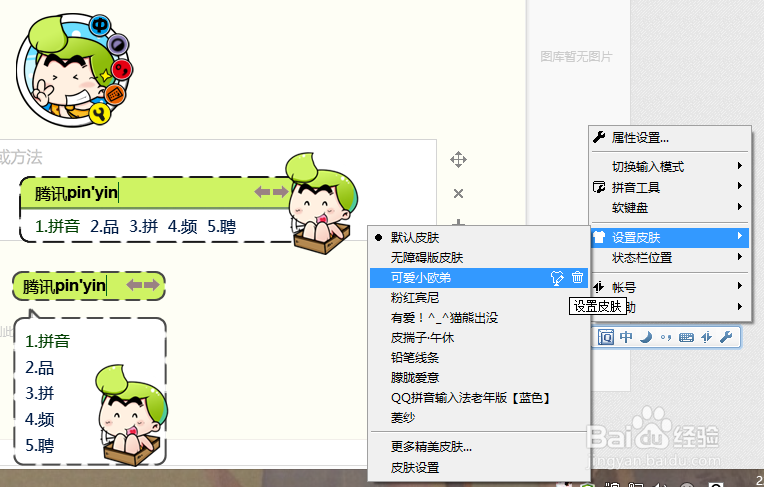This screenshot has width=764, height=487.
Task: Click the yellow wrench badge on the round skin preview
Action: pos(100,113)
